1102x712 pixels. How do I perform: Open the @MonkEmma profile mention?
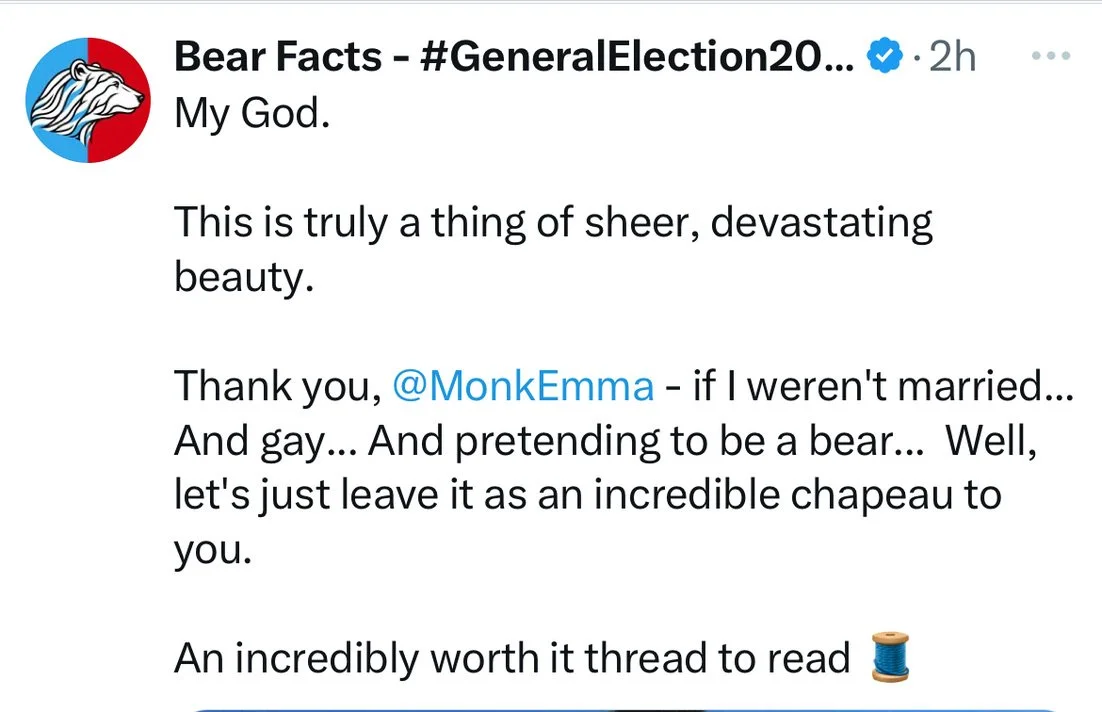pyautogui.click(x=523, y=385)
